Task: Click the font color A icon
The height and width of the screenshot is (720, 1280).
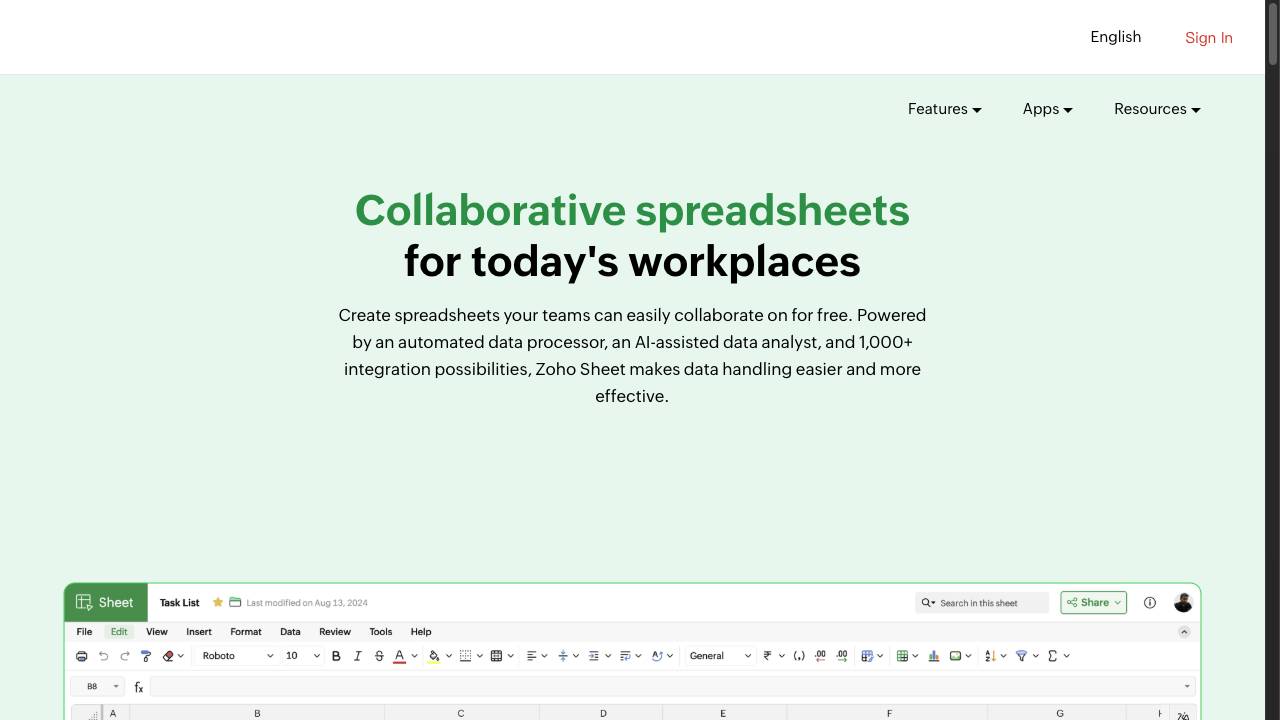Action: tap(399, 656)
